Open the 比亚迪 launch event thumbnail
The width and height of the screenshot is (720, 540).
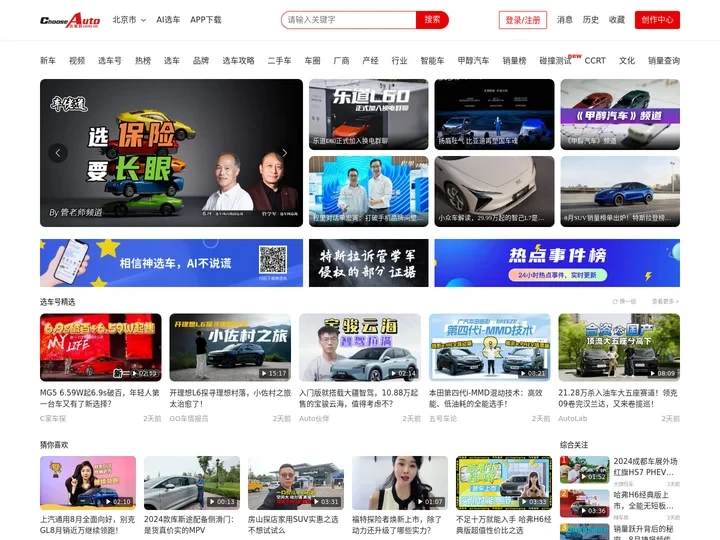point(495,114)
